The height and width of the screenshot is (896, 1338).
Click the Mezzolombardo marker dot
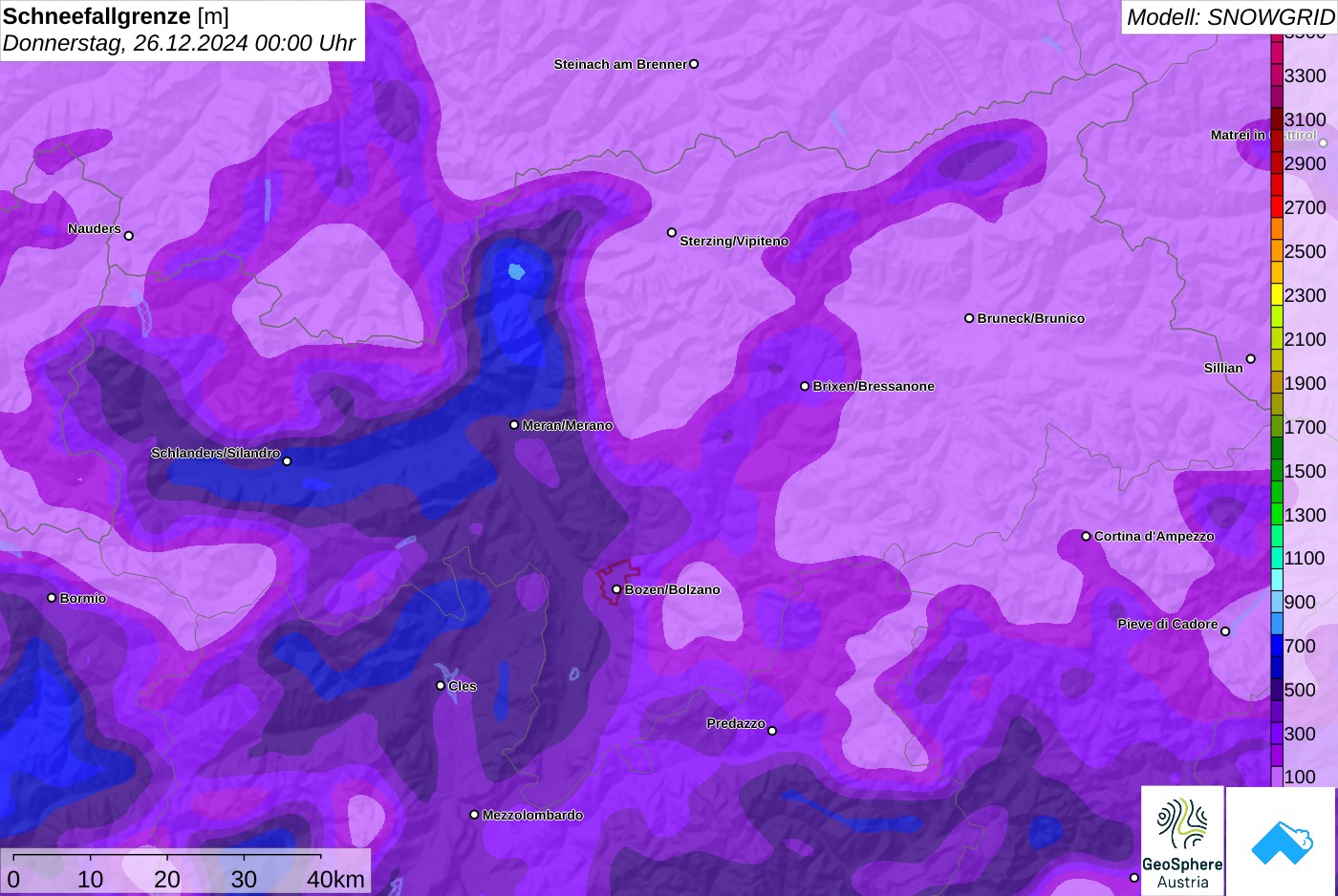pyautogui.click(x=474, y=815)
